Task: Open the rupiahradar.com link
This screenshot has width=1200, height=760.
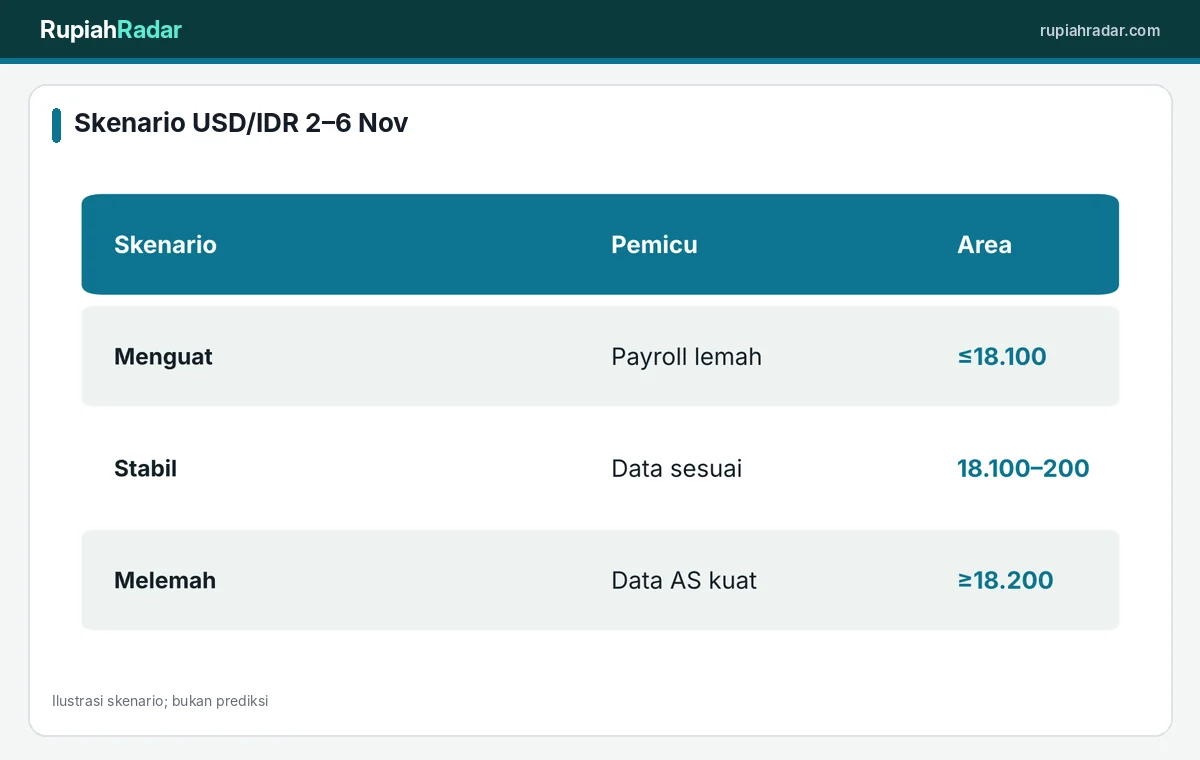Action: pyautogui.click(x=1100, y=30)
